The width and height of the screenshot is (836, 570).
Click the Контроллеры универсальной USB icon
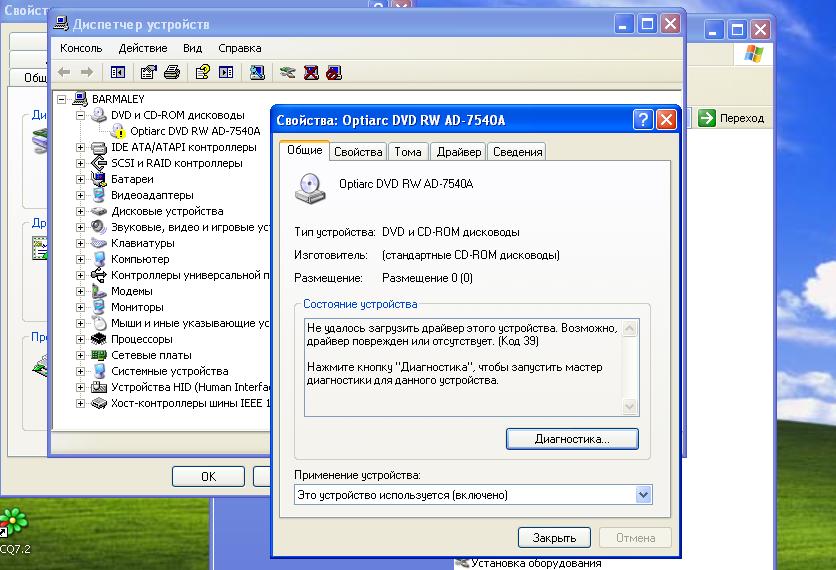[x=99, y=275]
